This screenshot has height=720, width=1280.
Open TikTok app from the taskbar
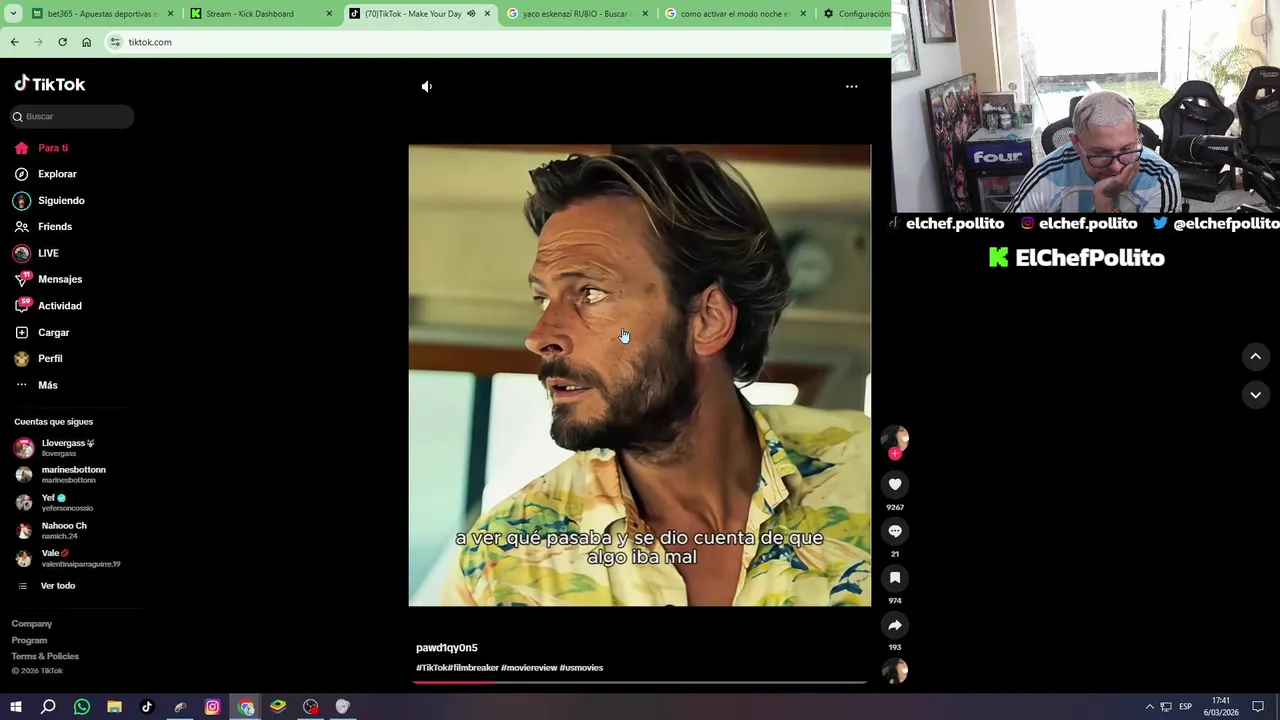click(x=147, y=707)
